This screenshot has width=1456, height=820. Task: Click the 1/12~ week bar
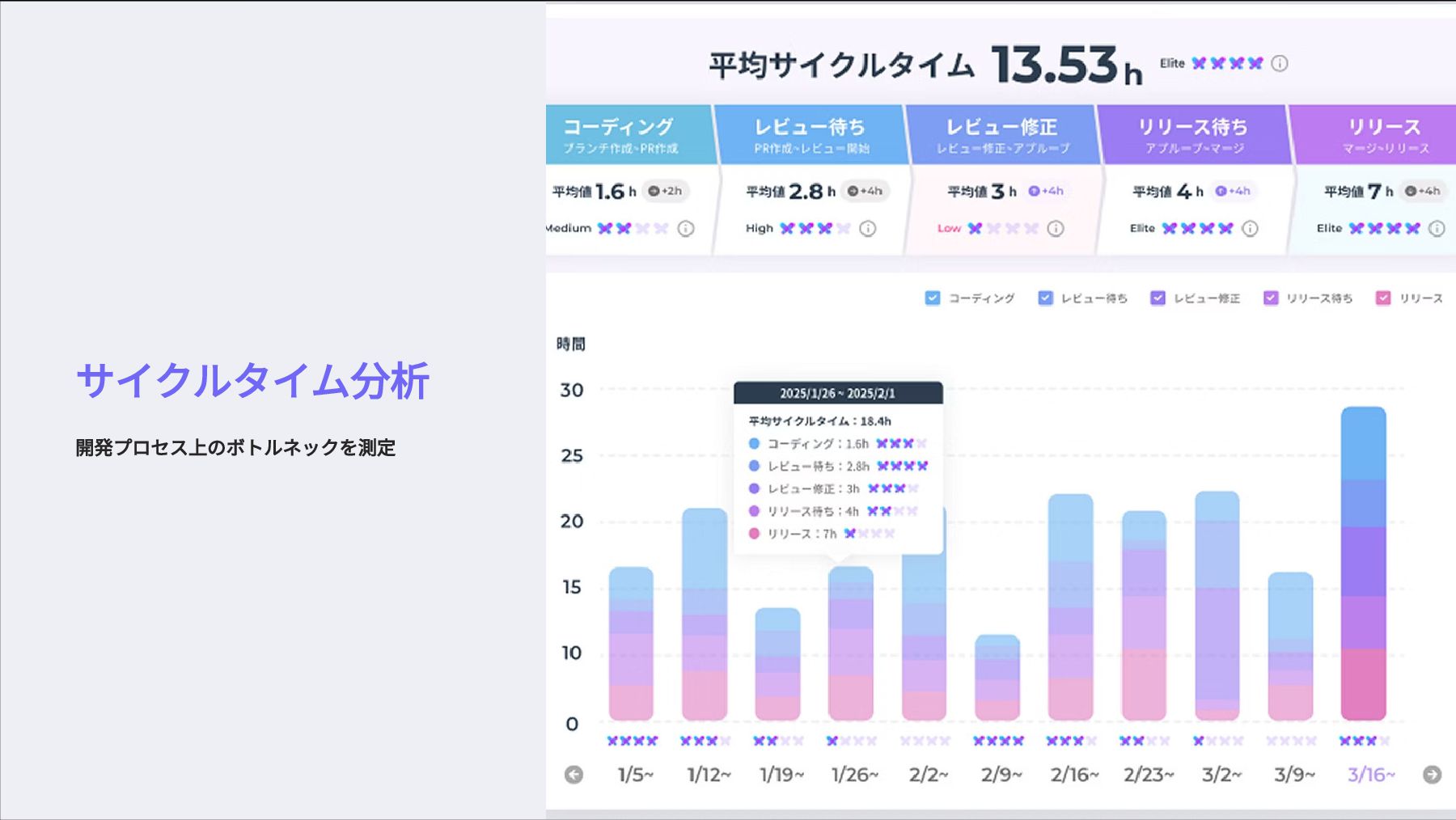pos(705,615)
